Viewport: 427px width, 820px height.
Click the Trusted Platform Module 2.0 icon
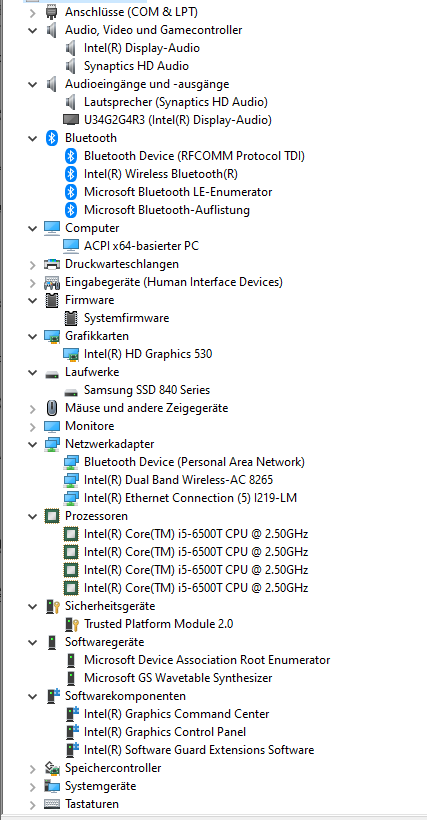pos(71,624)
